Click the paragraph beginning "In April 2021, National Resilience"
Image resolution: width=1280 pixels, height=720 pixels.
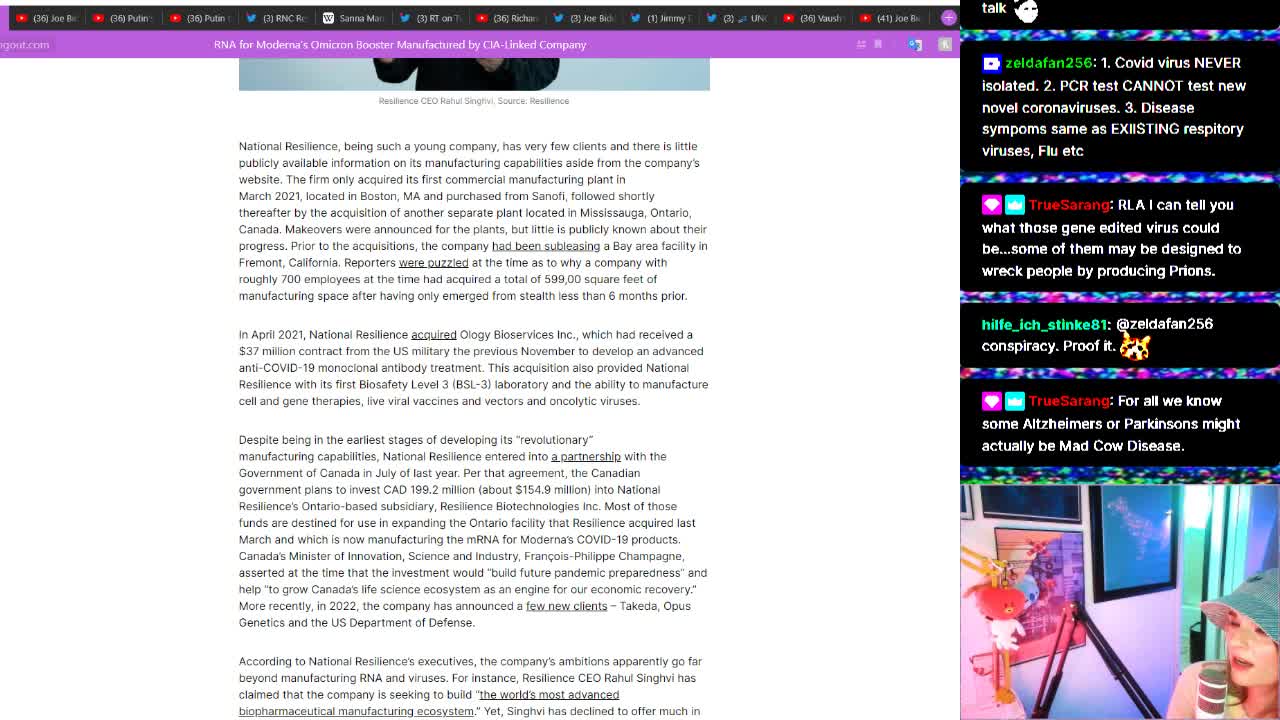[473, 368]
